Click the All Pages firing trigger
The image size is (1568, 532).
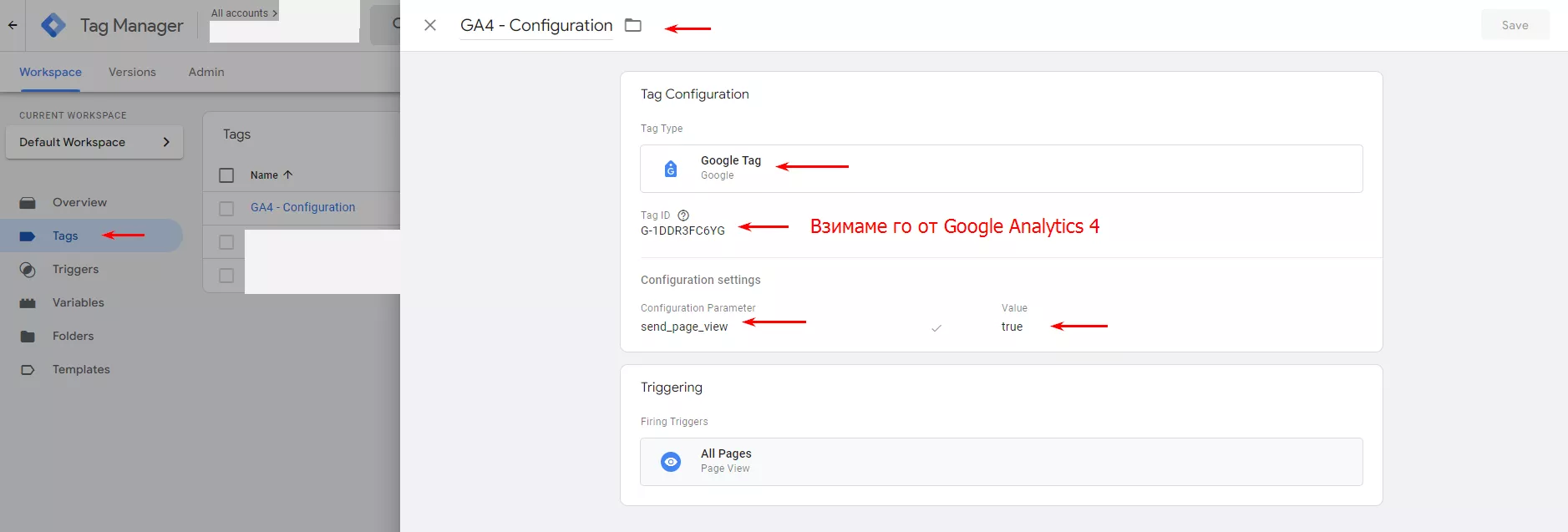tap(1001, 462)
